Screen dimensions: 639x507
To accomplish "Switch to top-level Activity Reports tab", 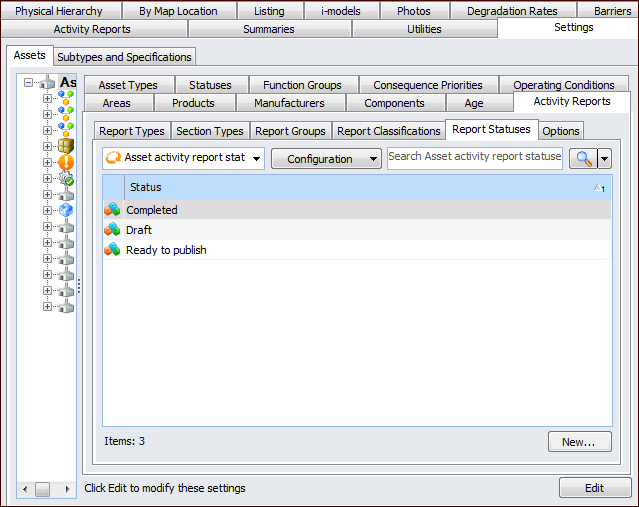I will (x=94, y=29).
